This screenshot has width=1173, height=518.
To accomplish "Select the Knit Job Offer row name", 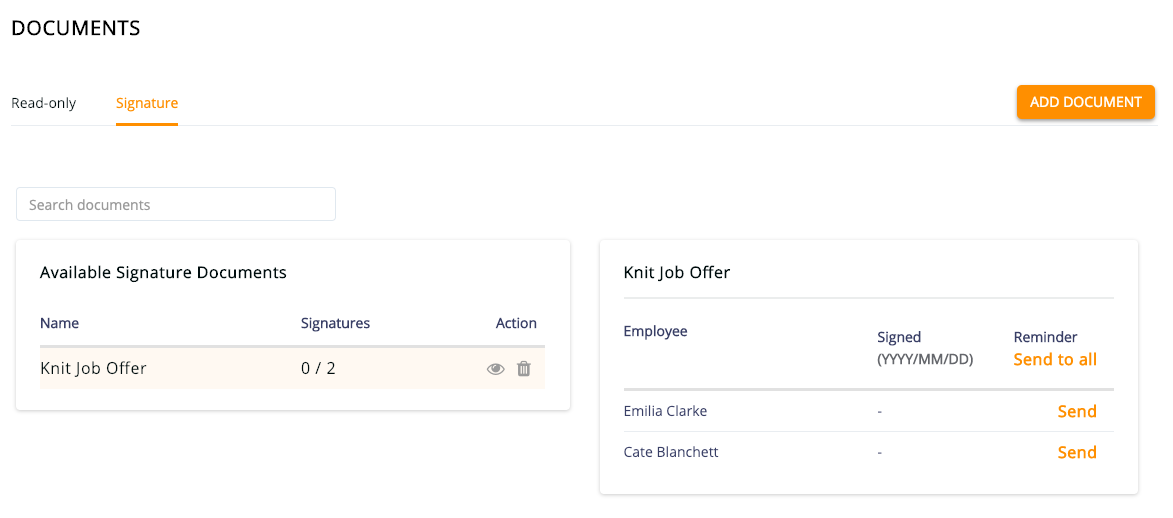I will click(x=94, y=368).
